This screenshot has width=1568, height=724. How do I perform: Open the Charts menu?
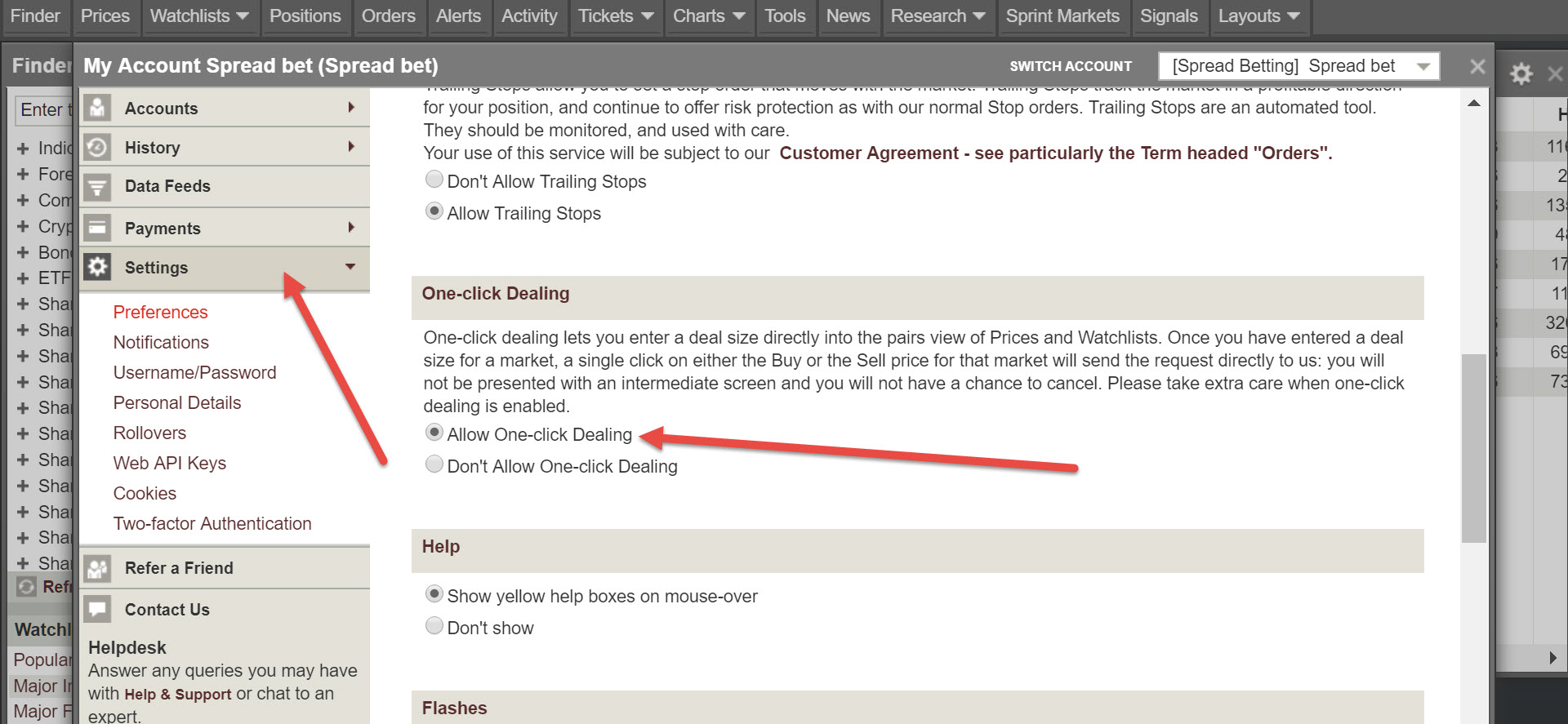pyautogui.click(x=707, y=16)
